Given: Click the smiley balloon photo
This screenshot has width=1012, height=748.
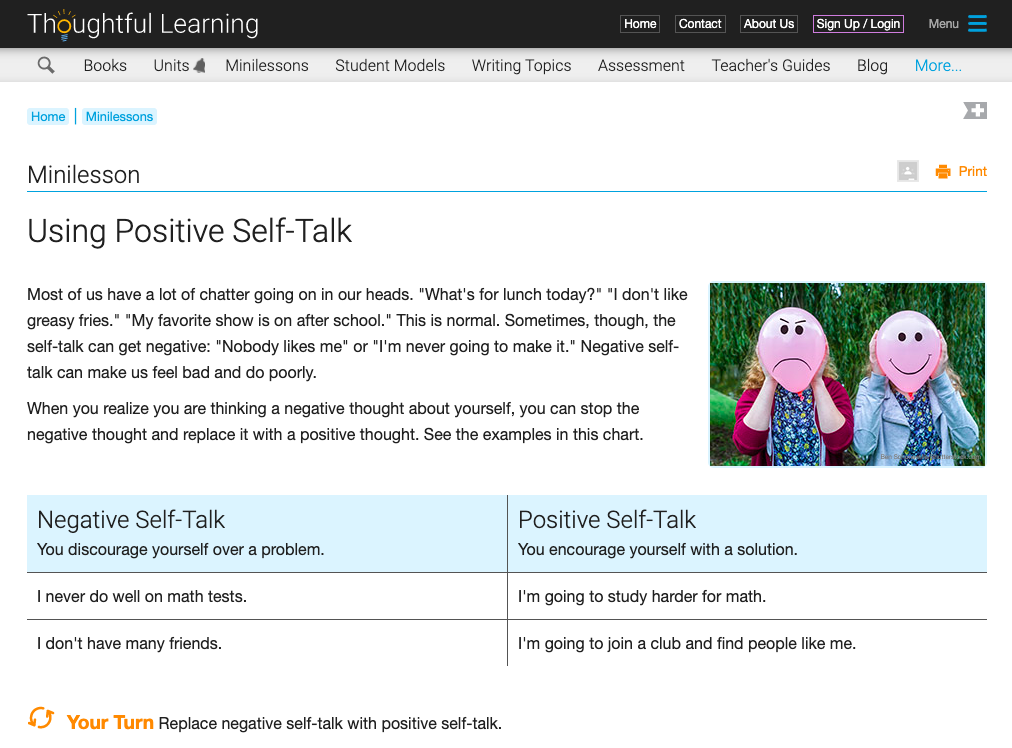Looking at the screenshot, I should click(x=847, y=374).
